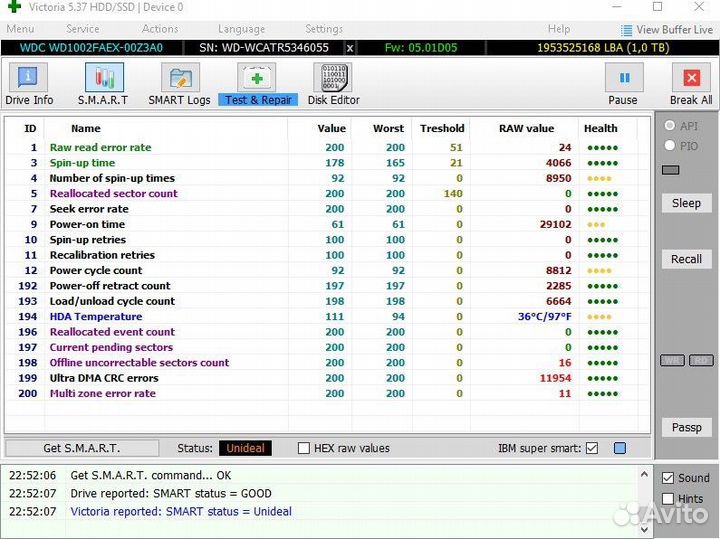Click the Sleep button
The height and width of the screenshot is (539, 720).
coord(686,203)
